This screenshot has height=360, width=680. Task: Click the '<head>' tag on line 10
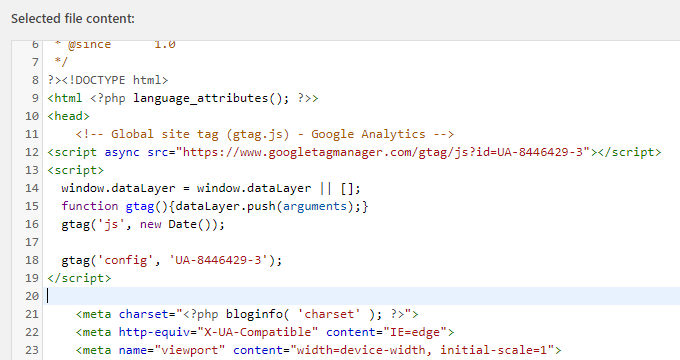coord(69,116)
